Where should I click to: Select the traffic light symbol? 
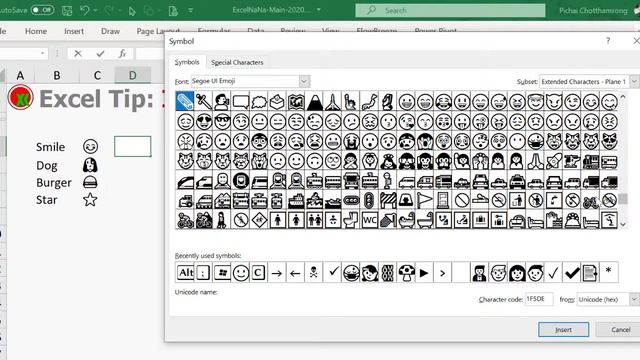(369, 200)
